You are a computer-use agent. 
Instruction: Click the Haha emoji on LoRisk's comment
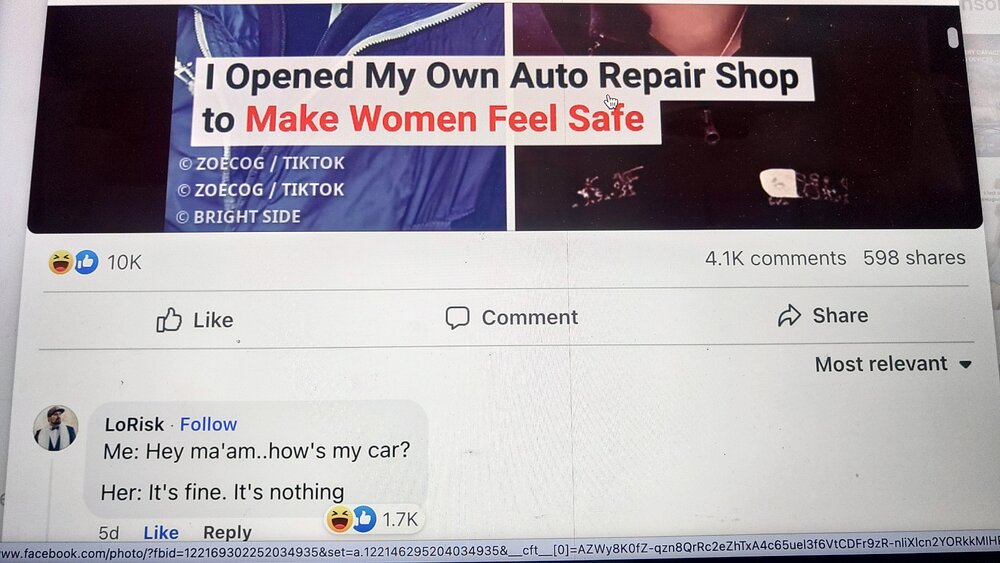[339, 519]
